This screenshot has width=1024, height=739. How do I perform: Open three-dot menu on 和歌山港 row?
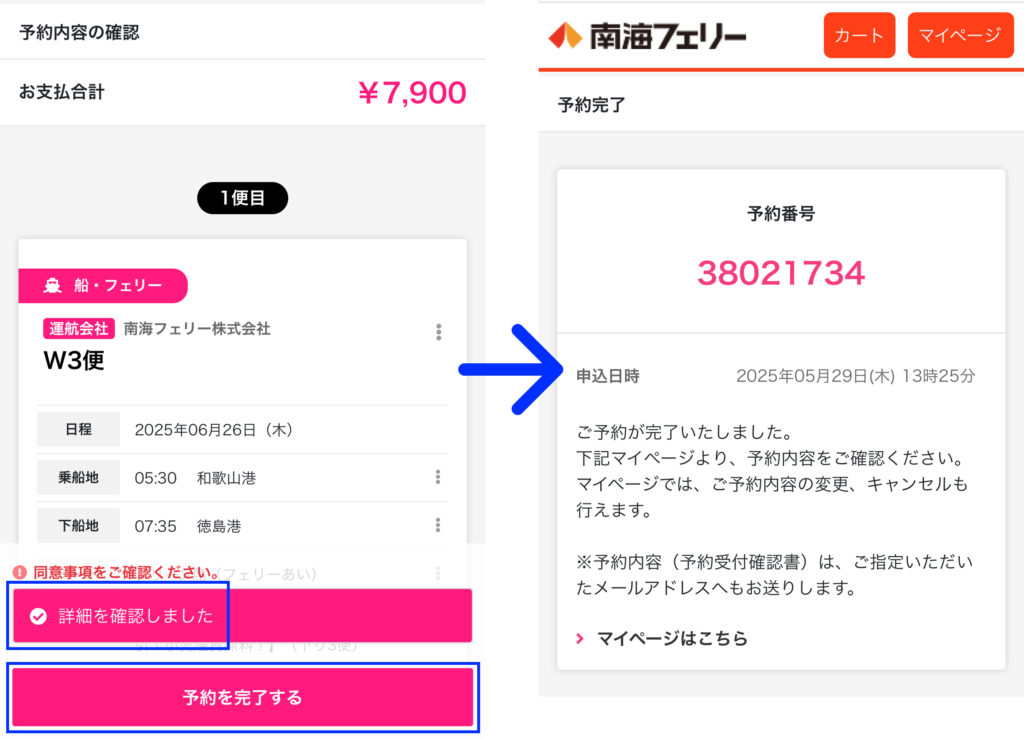(x=438, y=477)
